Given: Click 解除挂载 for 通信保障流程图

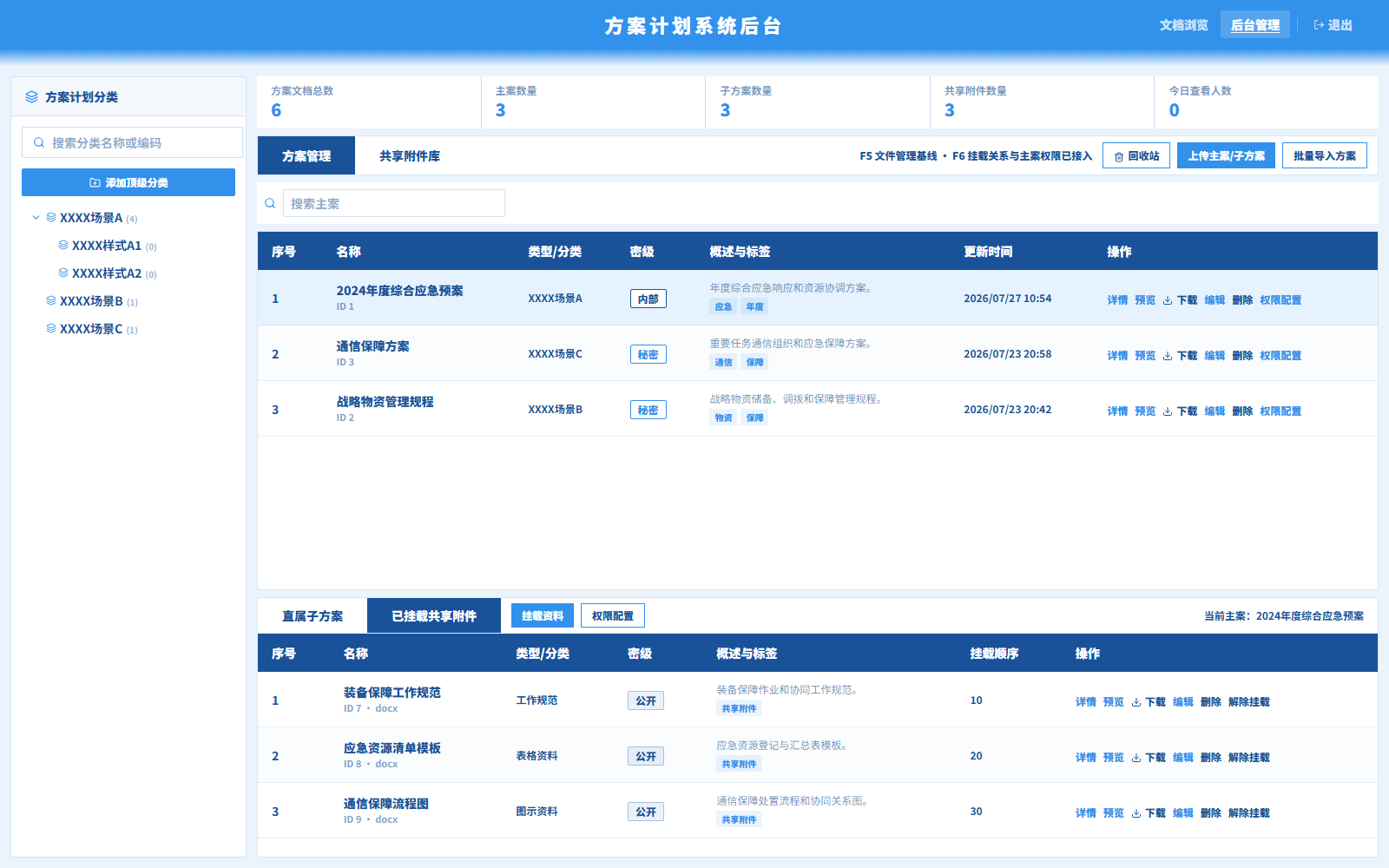Looking at the screenshot, I should 1249,813.
